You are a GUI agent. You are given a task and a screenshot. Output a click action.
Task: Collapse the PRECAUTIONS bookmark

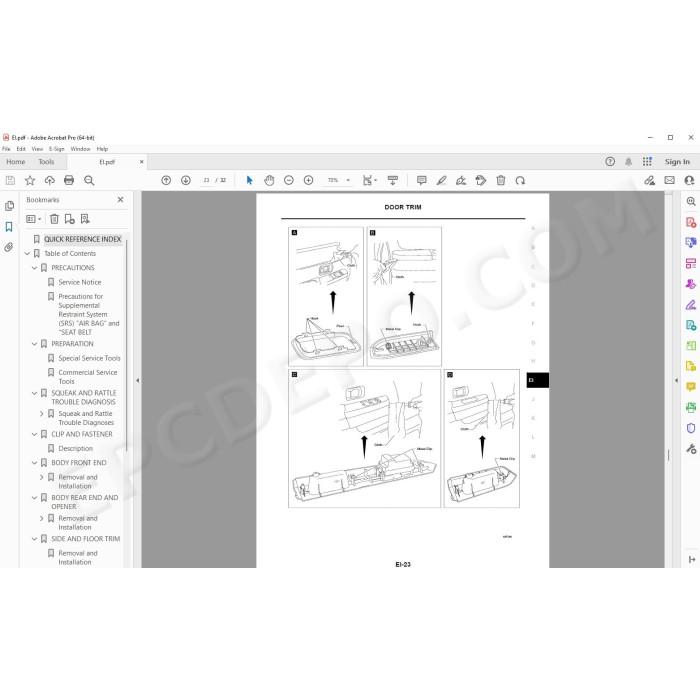[x=34, y=268]
